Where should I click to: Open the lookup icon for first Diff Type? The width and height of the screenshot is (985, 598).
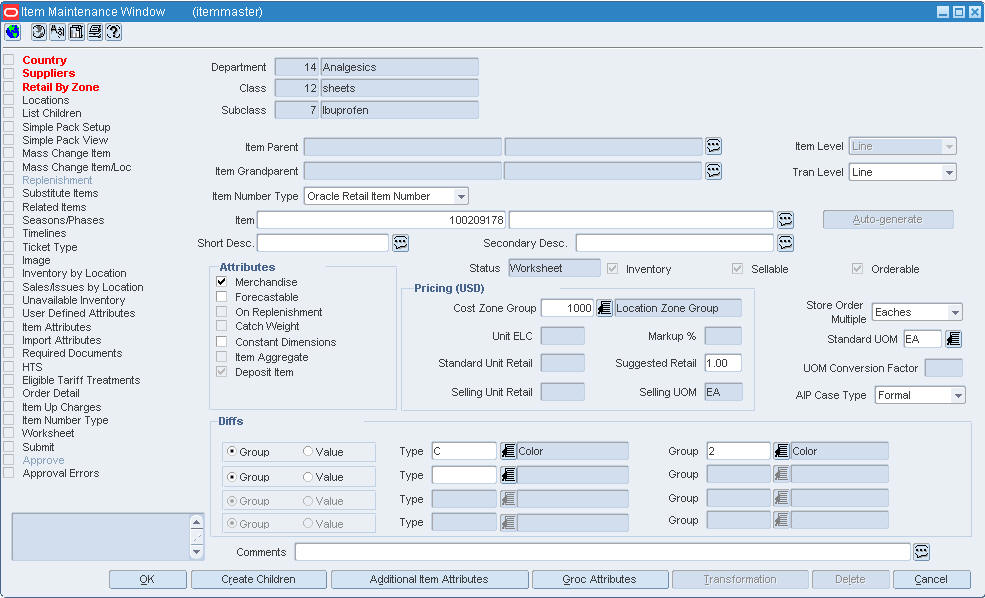pyautogui.click(x=507, y=451)
